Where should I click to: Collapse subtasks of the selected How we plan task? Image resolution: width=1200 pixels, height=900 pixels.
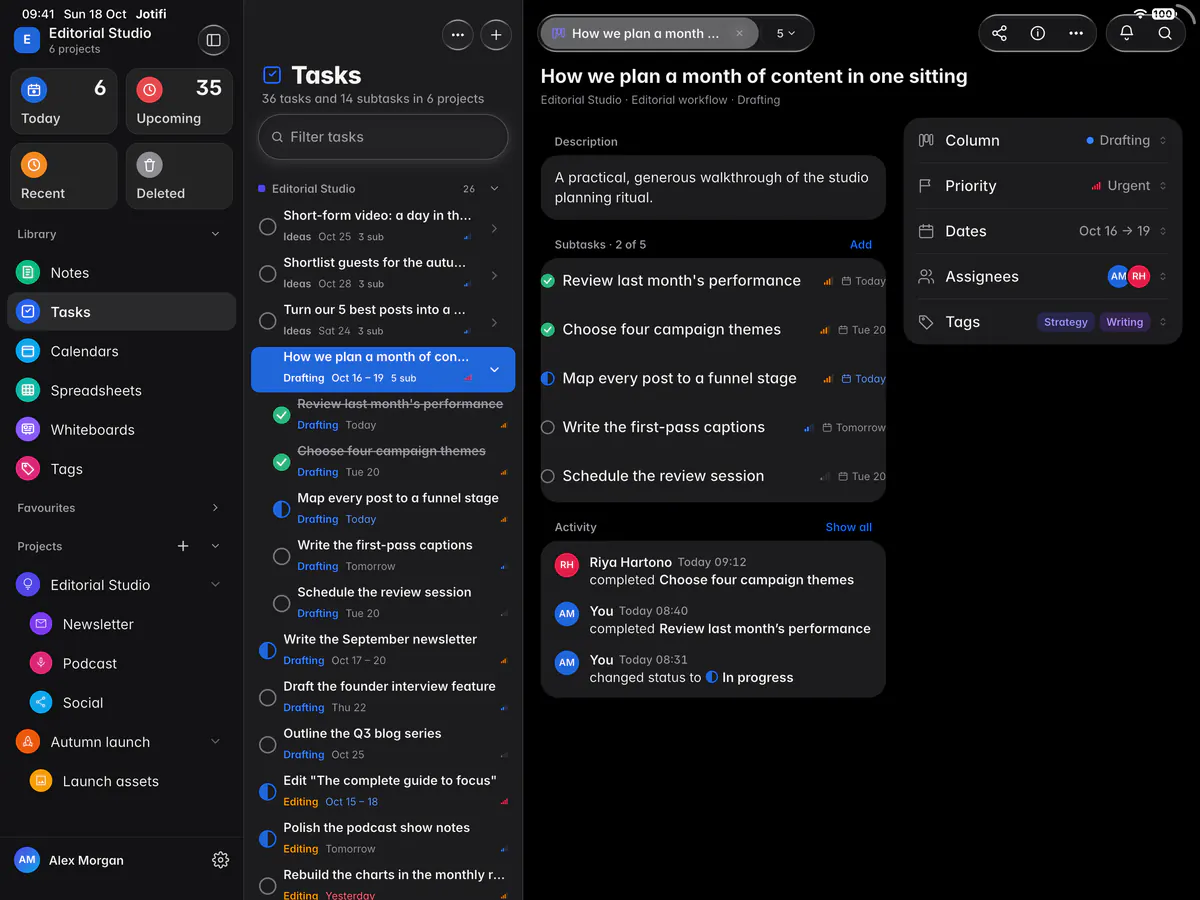(494, 370)
